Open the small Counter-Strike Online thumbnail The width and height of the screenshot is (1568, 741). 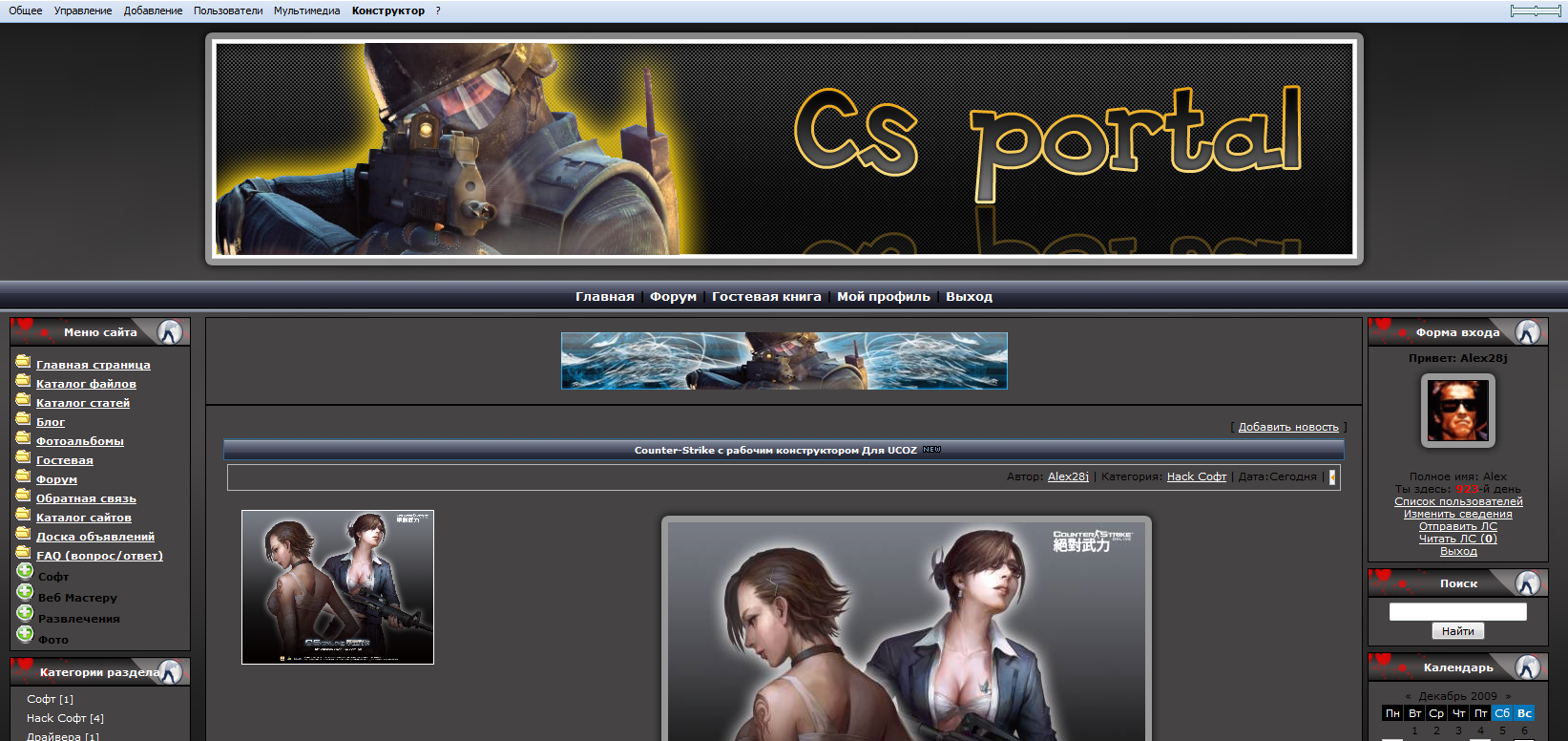coord(338,587)
